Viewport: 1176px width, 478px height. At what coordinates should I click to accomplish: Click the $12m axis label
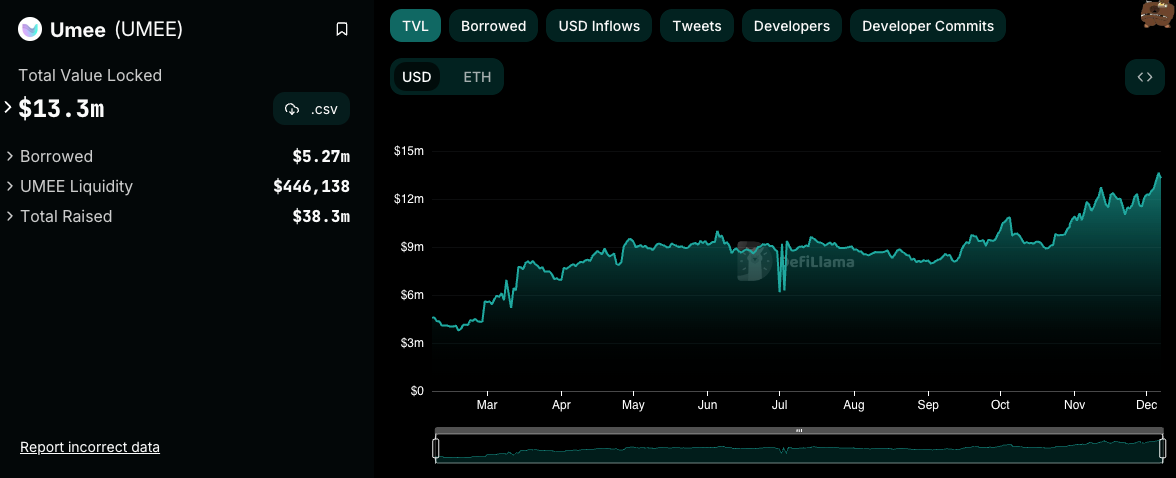tap(409, 199)
